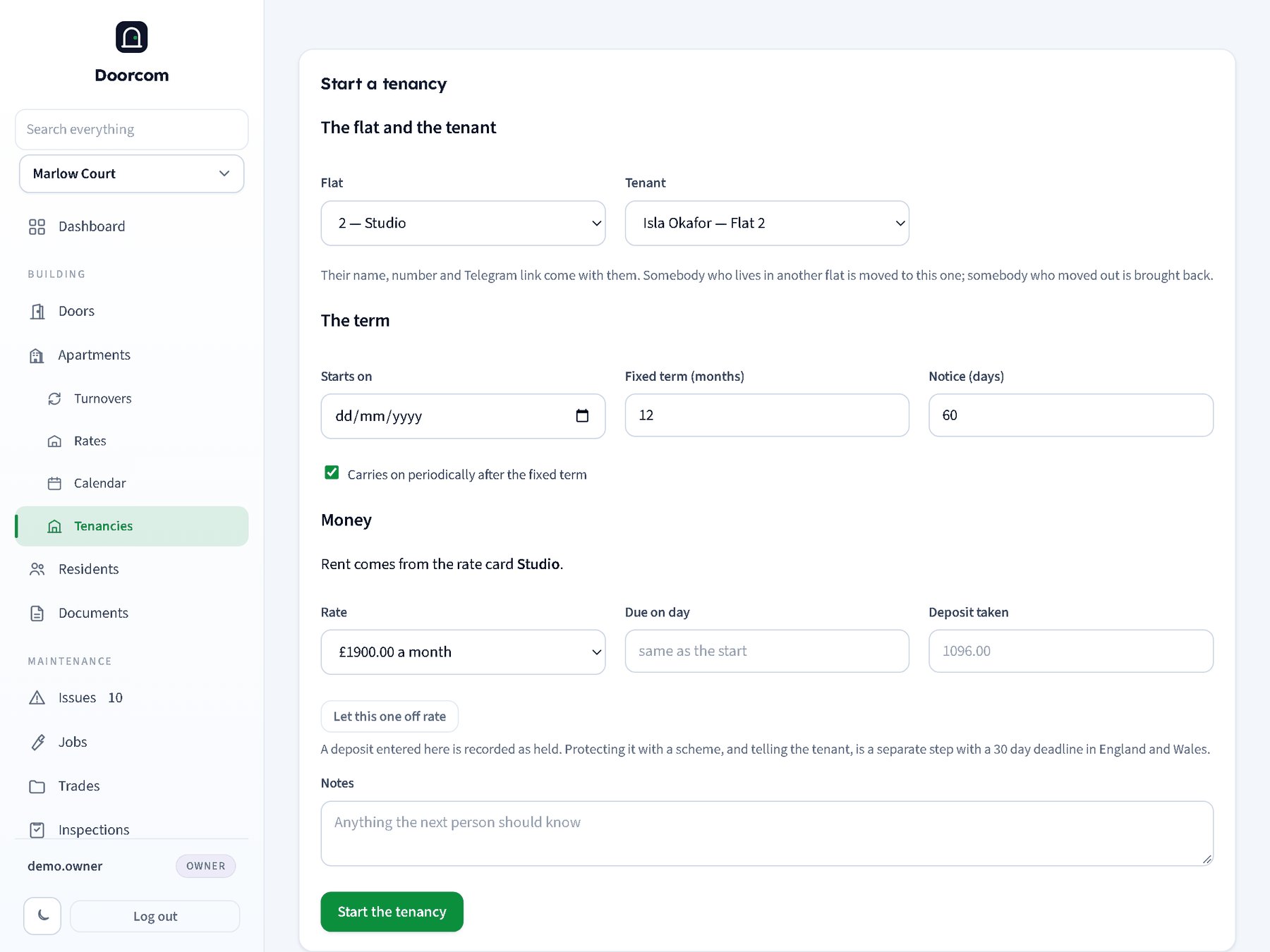Viewport: 1270px width, 952px height.
Task: Click the Doorcom brand name
Action: pyautogui.click(x=132, y=75)
